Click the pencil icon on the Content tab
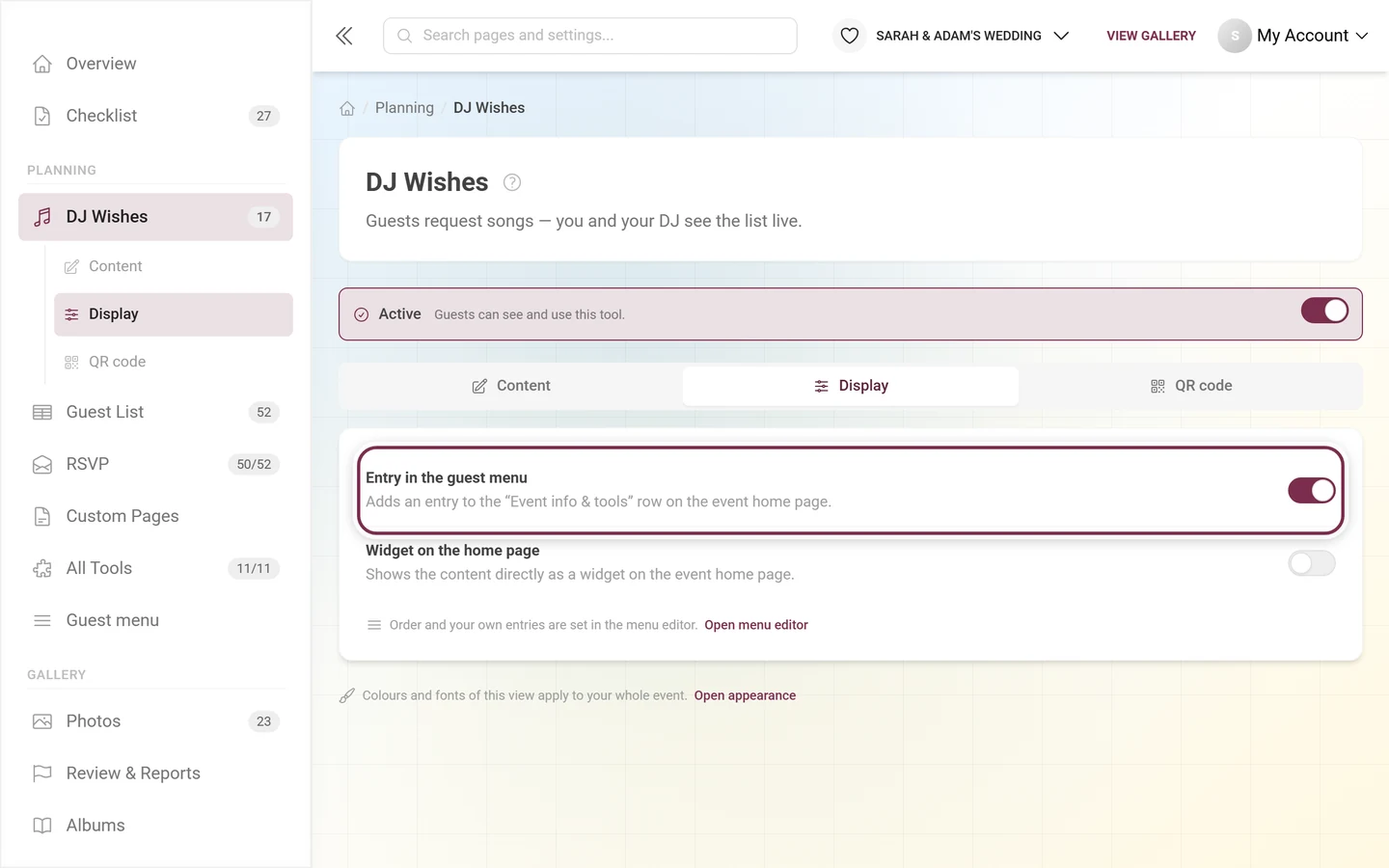Screen dimensions: 1389x868 point(479,386)
